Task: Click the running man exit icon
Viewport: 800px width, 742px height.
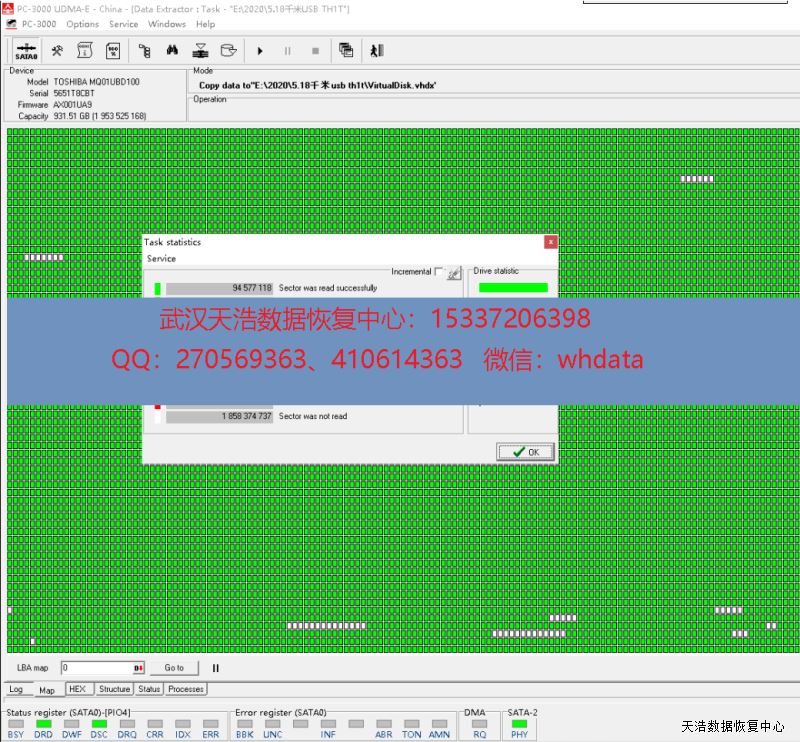Action: [x=376, y=50]
